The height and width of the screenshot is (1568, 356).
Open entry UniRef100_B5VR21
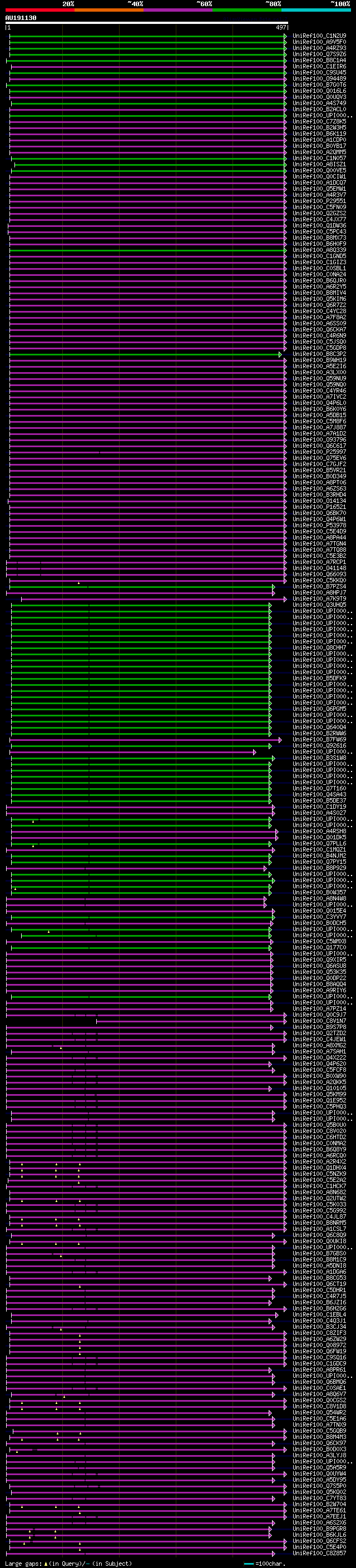pyautogui.click(x=319, y=471)
